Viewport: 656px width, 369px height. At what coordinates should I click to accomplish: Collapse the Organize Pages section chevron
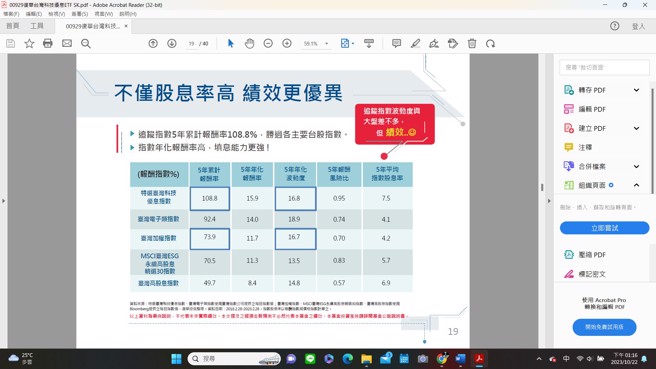point(636,185)
